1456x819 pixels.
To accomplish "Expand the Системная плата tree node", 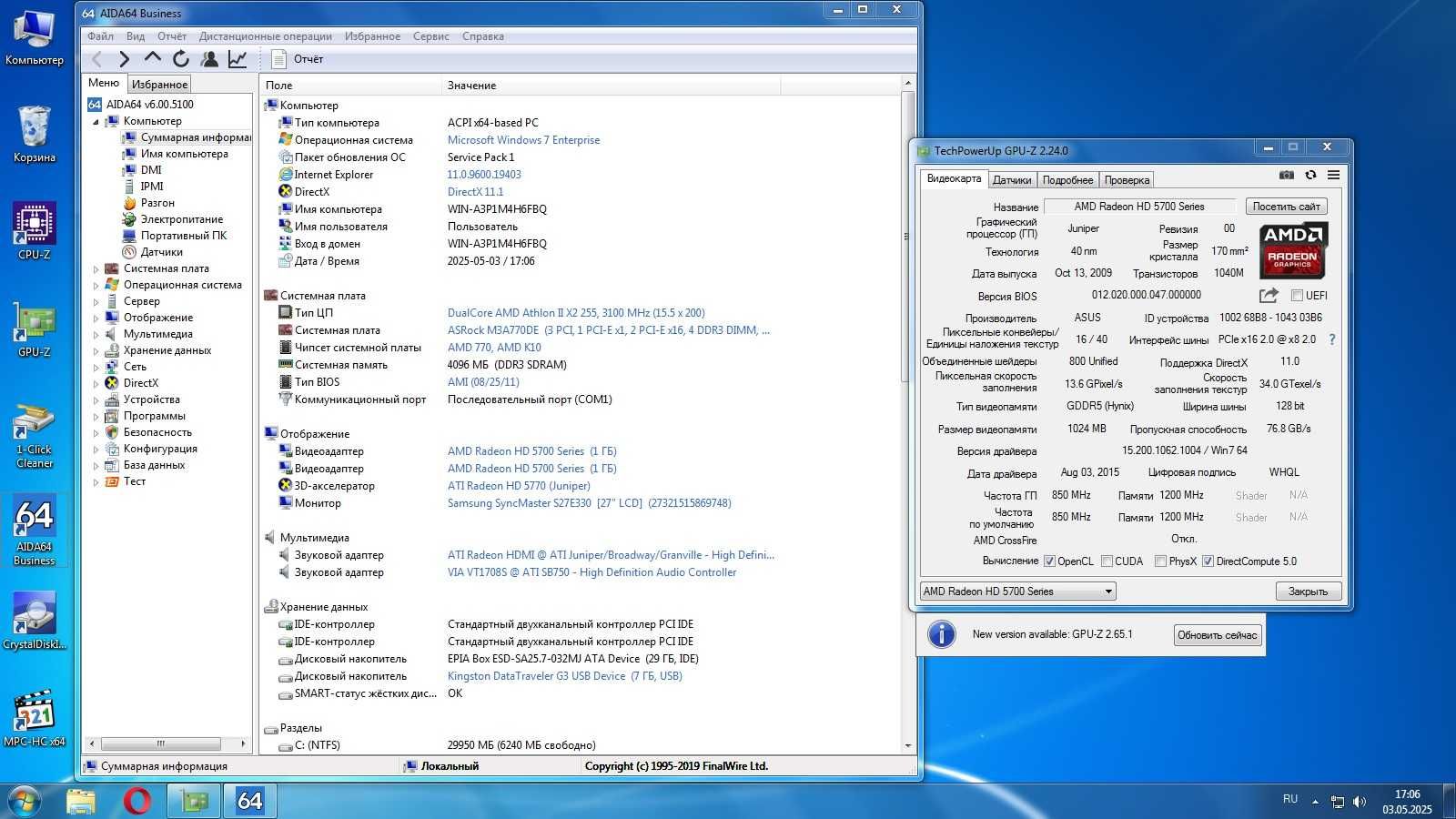I will coord(96,269).
